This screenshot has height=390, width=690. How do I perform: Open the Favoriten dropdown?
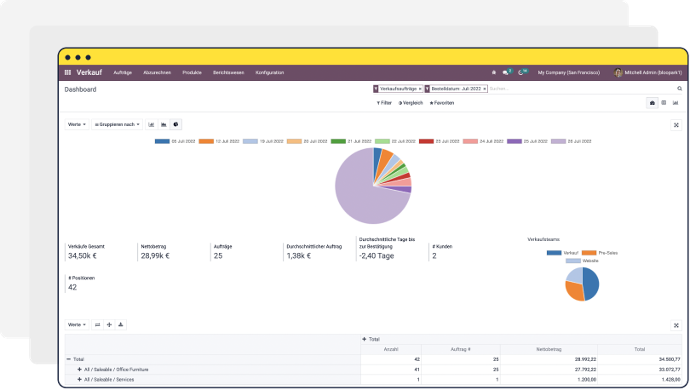(x=442, y=103)
